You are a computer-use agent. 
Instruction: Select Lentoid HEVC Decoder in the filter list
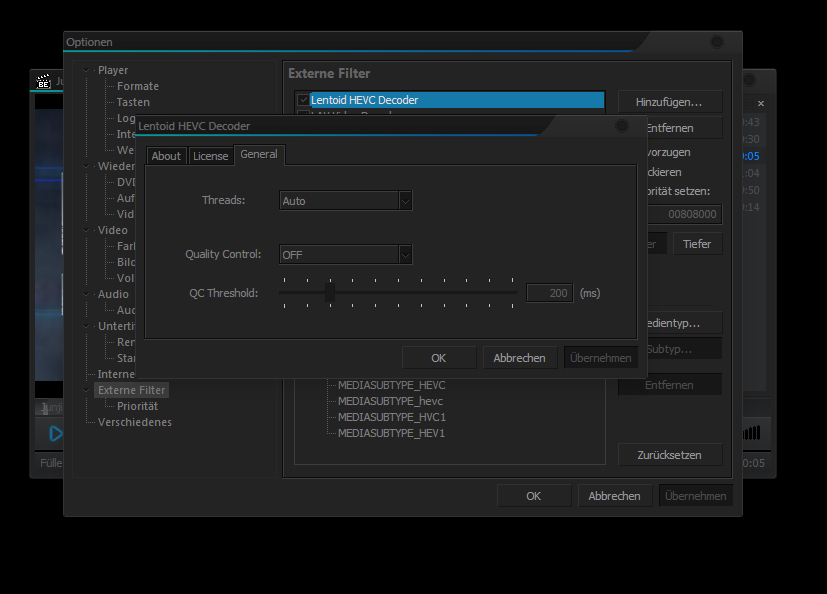(457, 100)
